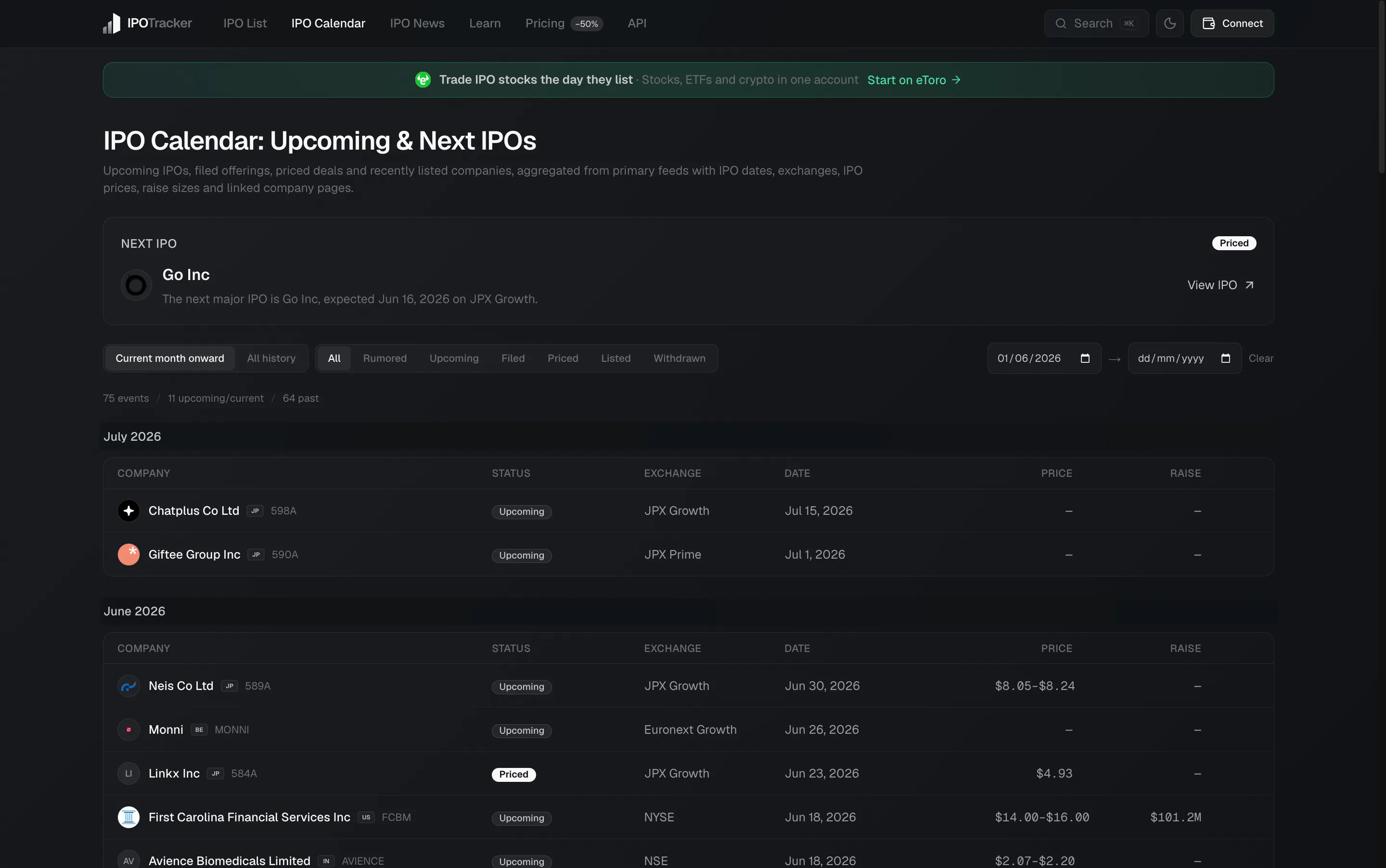The height and width of the screenshot is (868, 1386).
Task: Open the API nav link
Action: point(637,24)
